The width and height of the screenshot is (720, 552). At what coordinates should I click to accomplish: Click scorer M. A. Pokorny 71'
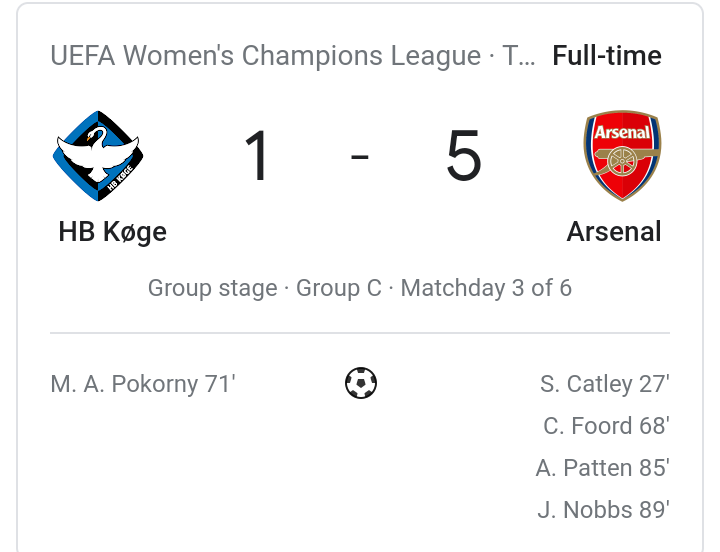143,384
